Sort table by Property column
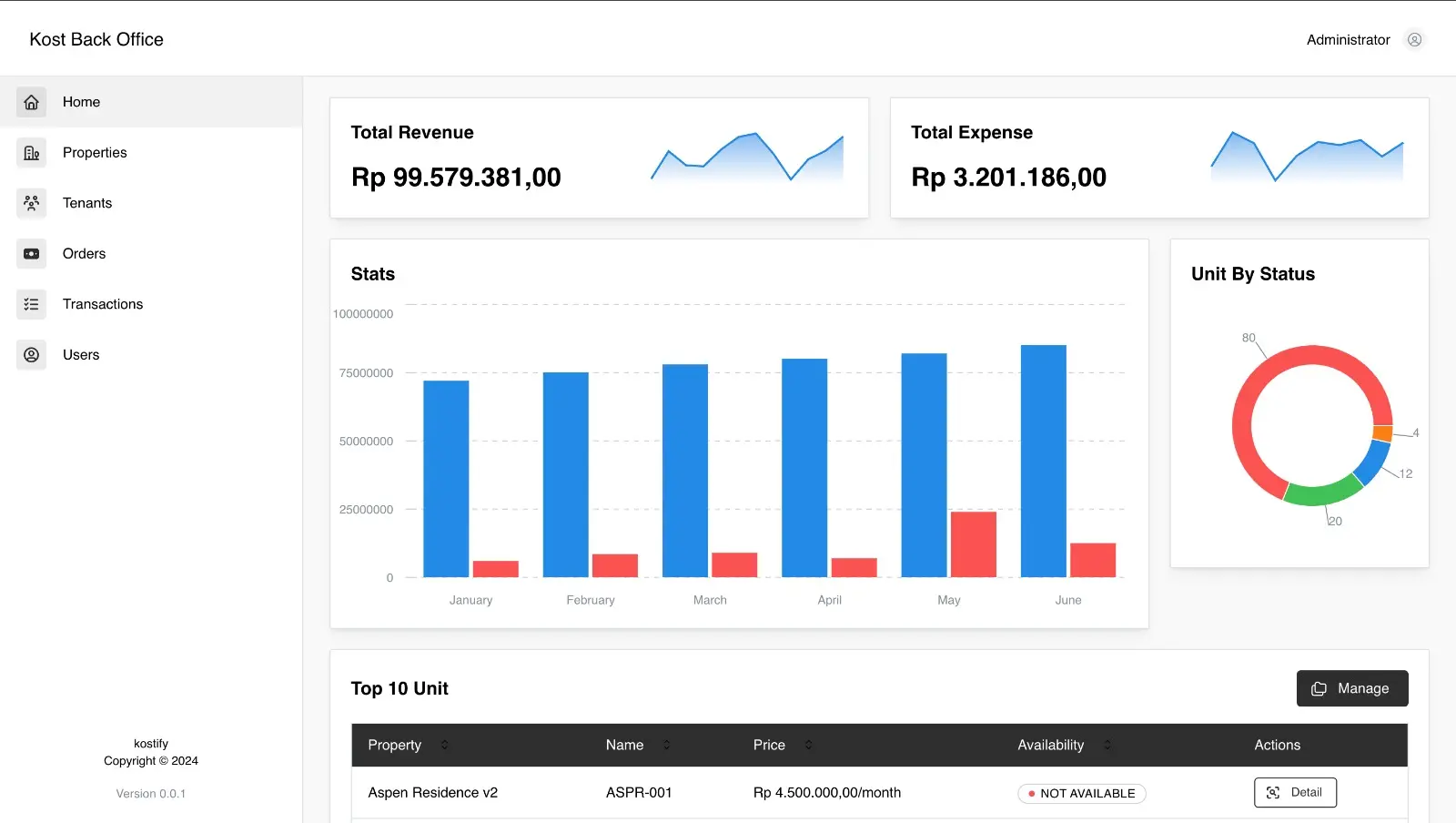The image size is (1456, 823). pyautogui.click(x=444, y=745)
